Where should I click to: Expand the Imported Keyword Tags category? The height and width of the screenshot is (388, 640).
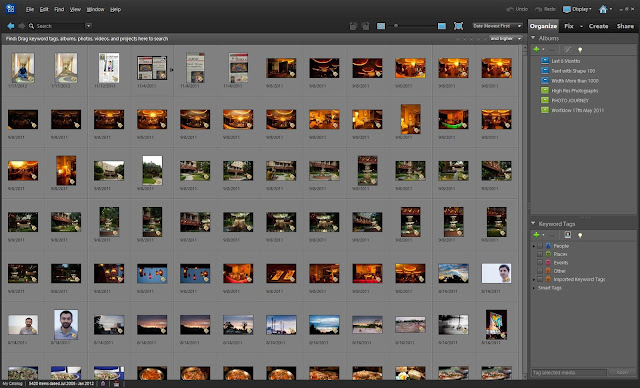coord(534,279)
